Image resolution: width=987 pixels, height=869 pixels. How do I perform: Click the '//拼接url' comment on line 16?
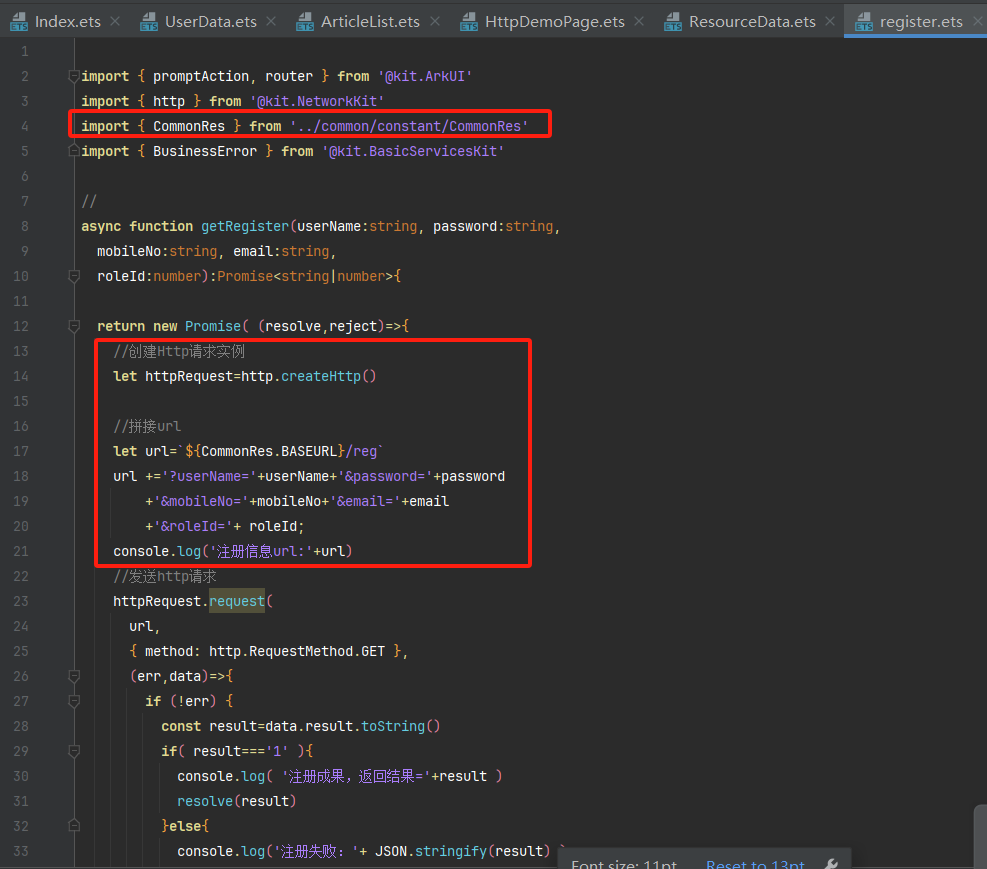click(147, 426)
